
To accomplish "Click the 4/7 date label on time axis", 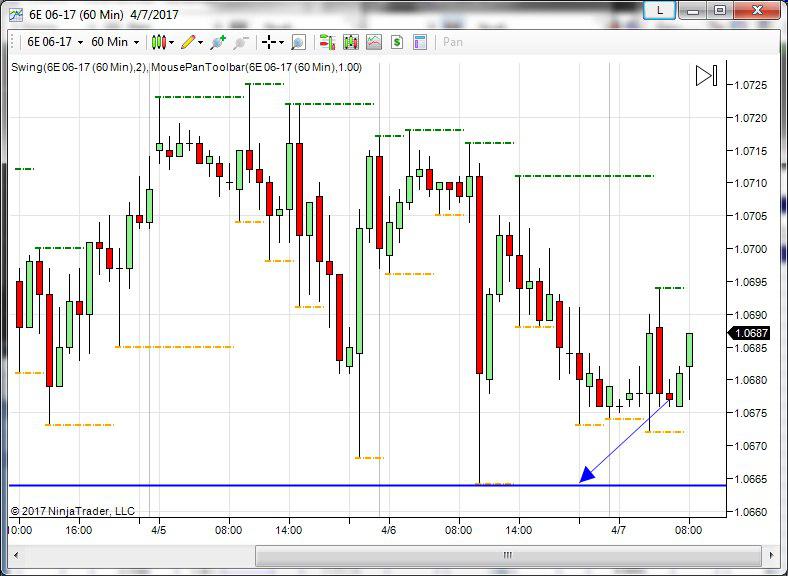I will point(619,530).
